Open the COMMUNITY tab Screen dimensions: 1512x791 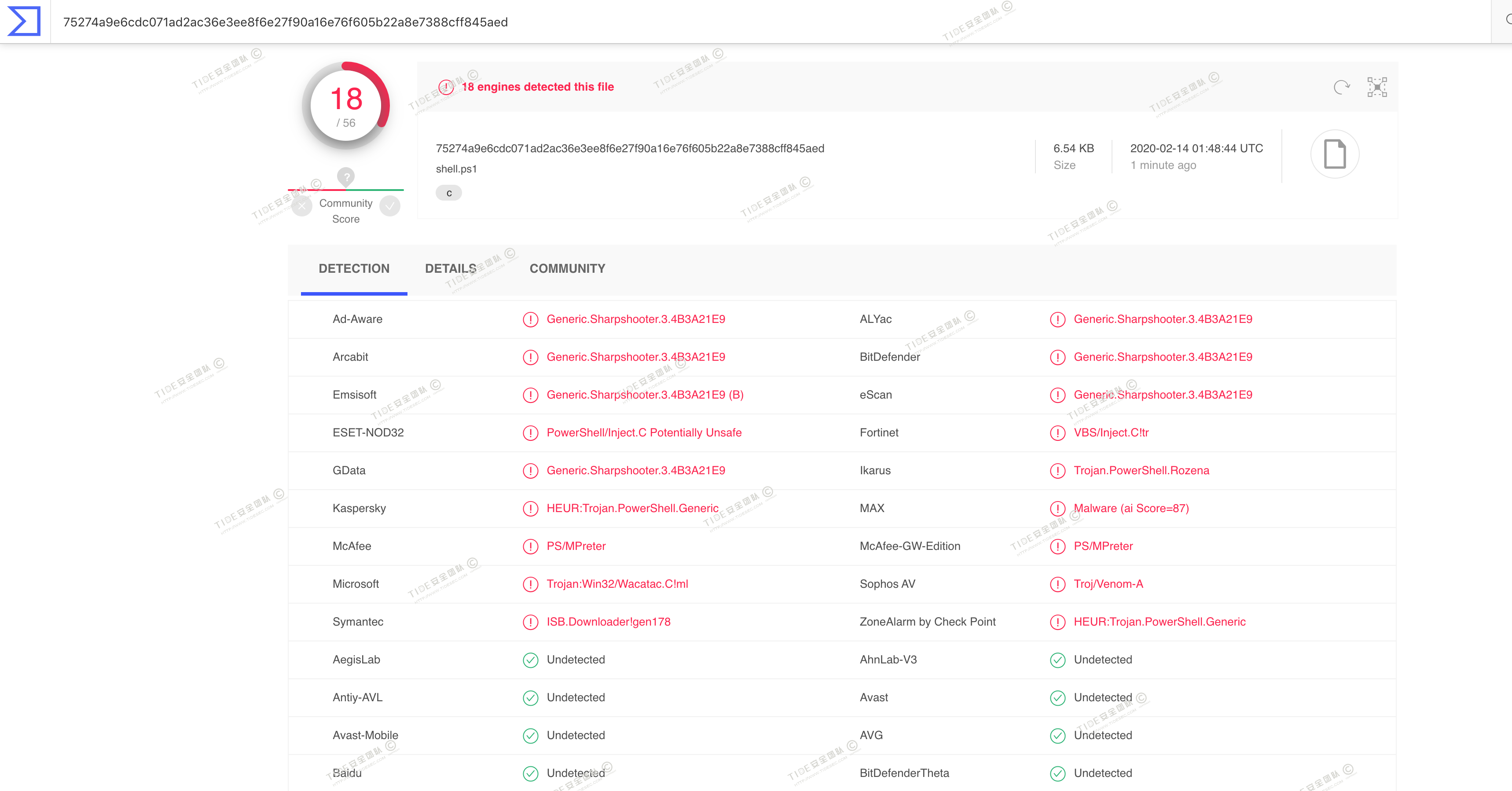pos(567,269)
